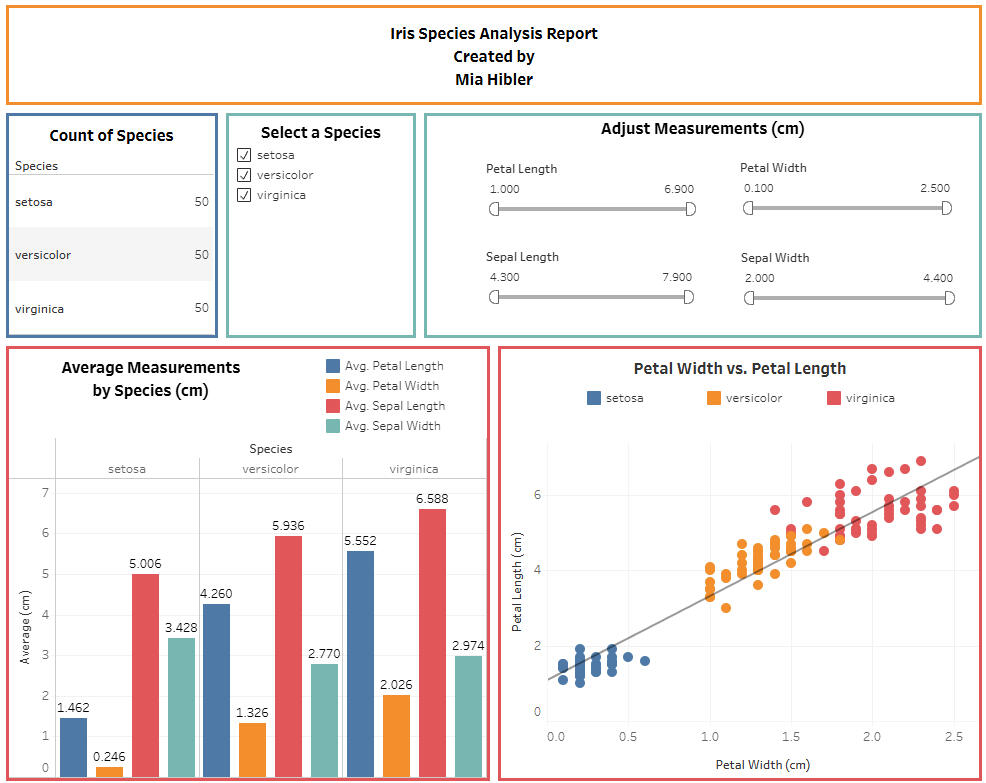986x783 pixels.
Task: Click the versicolor column header in bar chart
Action: tap(271, 469)
